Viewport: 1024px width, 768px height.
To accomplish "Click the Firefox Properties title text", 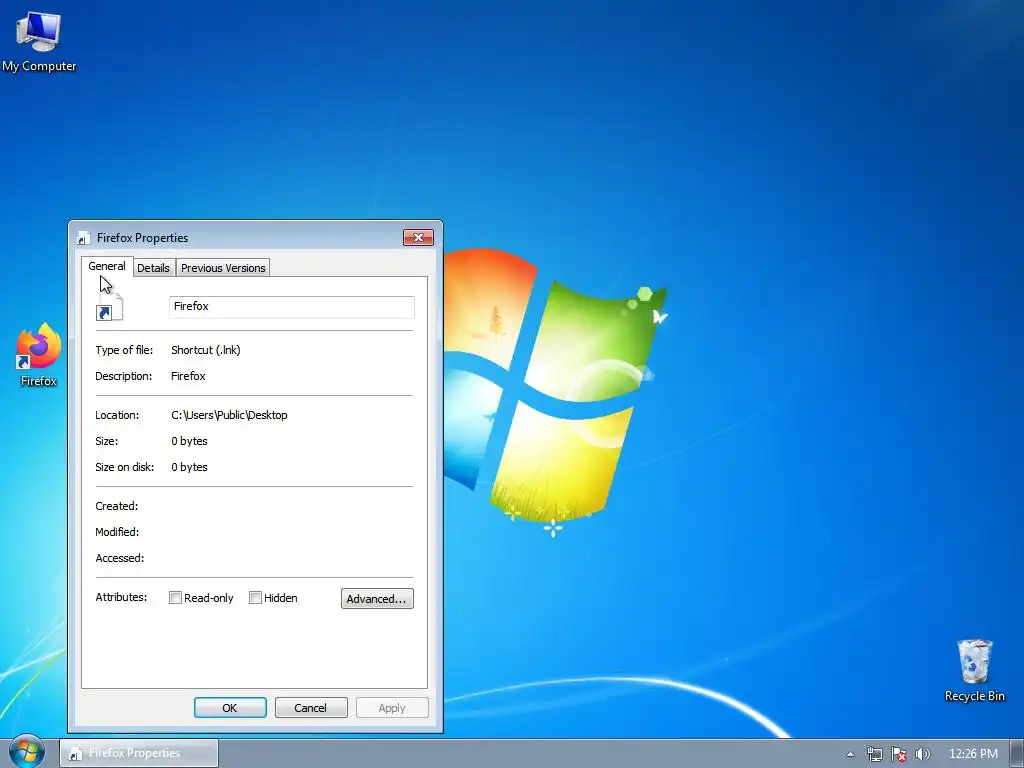I will [x=142, y=238].
